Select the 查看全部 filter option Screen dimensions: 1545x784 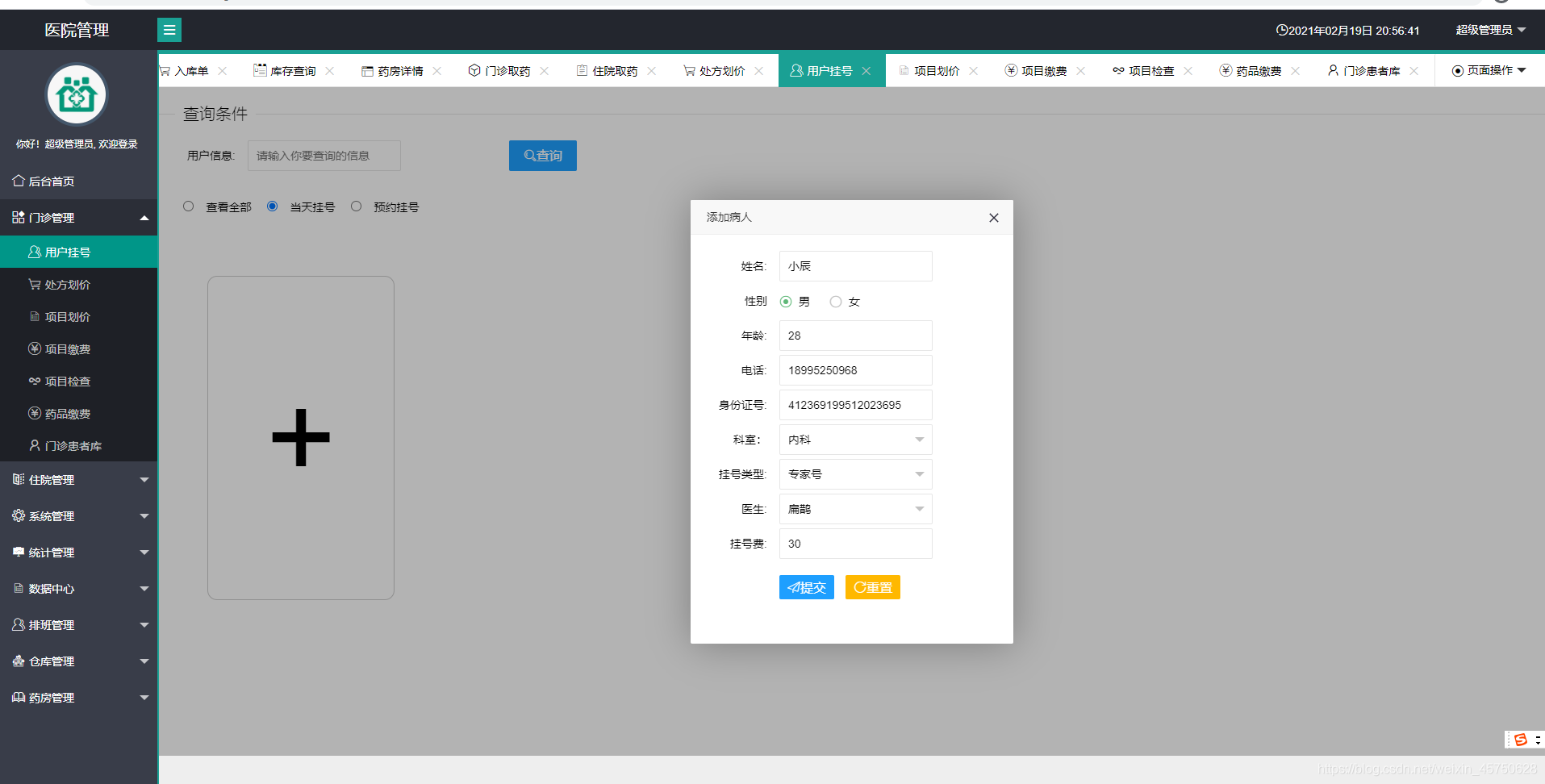click(x=188, y=206)
